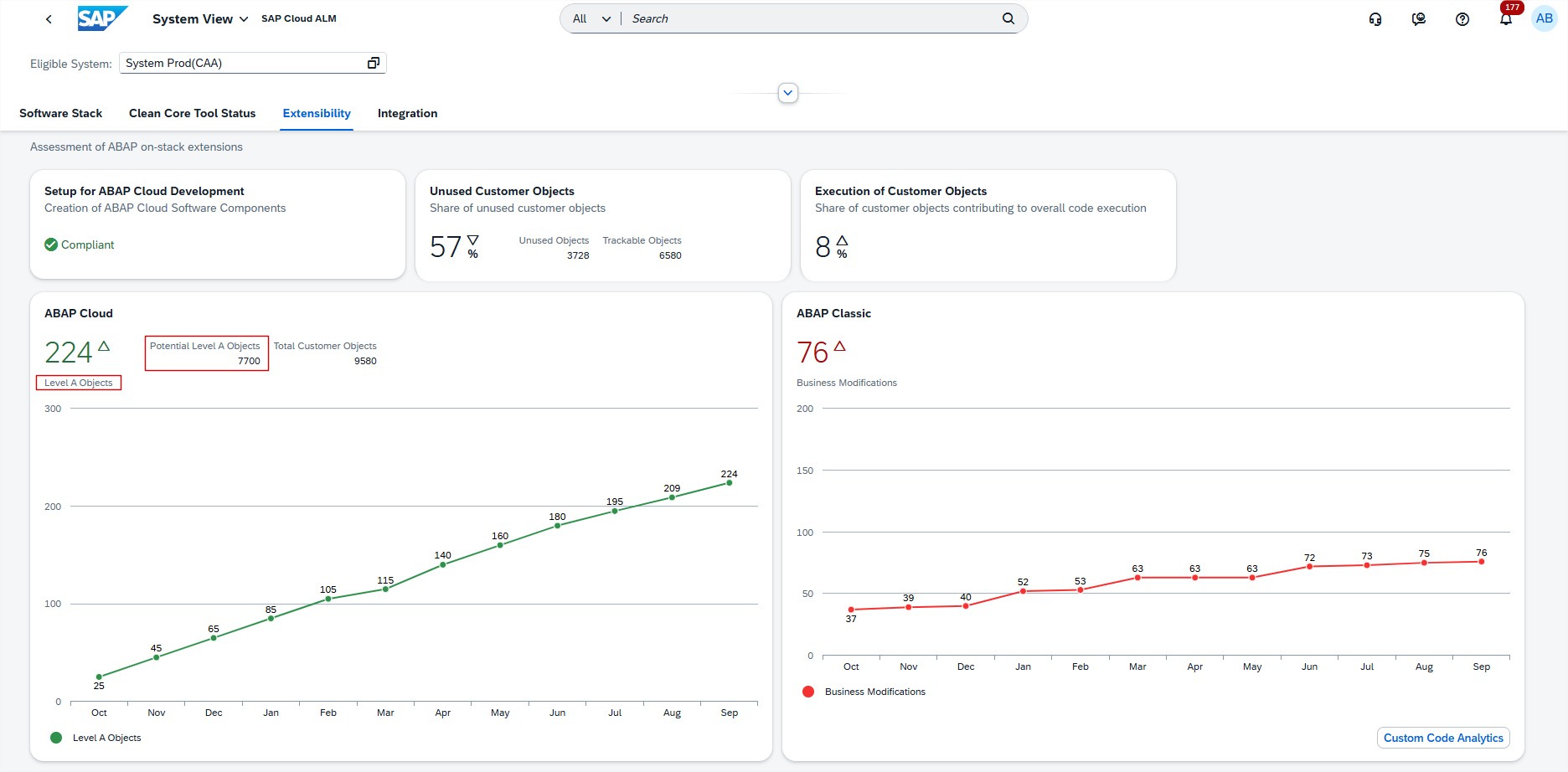Viewport: 1568px width, 772px height.
Task: Expand the All search scope dropdown
Action: click(x=591, y=18)
